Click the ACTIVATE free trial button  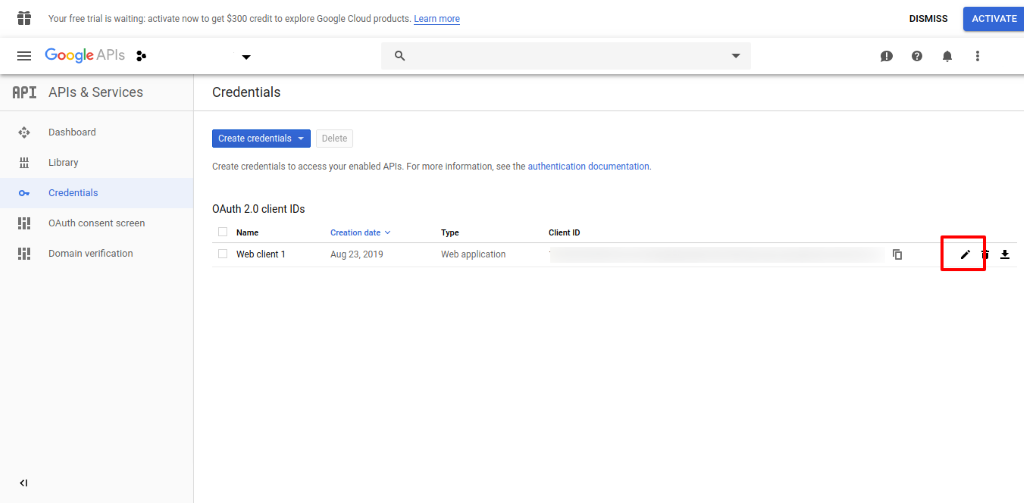tap(993, 18)
